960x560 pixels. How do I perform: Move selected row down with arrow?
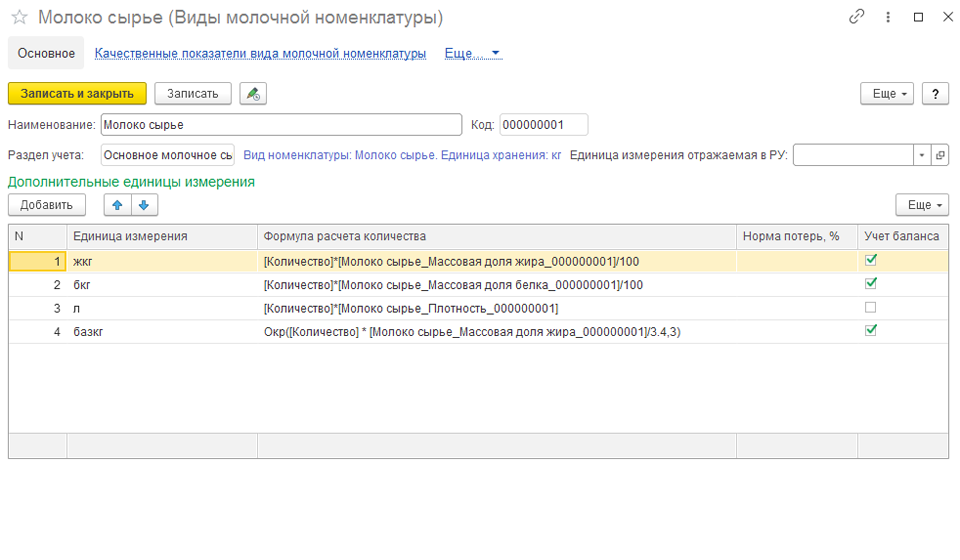click(x=144, y=205)
